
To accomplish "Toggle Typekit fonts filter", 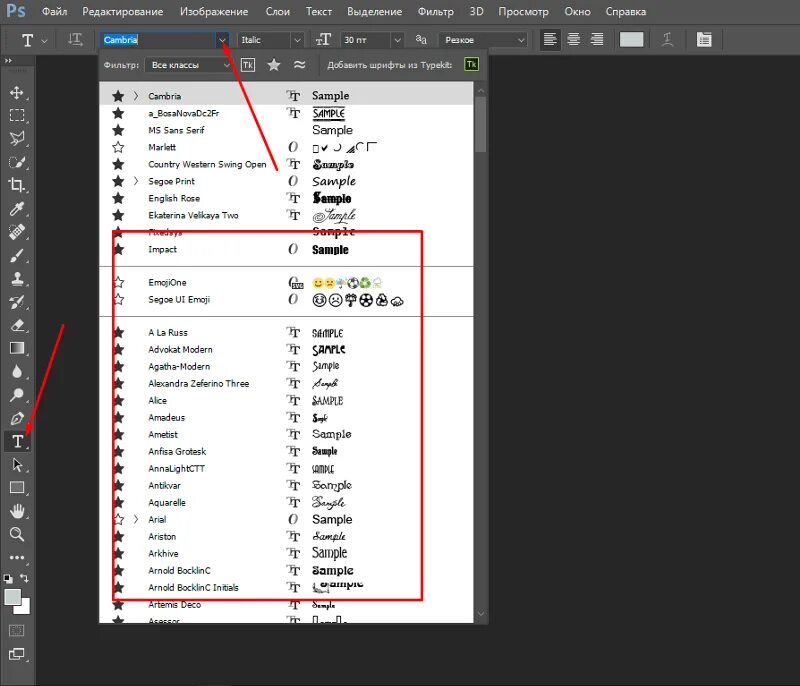I will pos(247,65).
